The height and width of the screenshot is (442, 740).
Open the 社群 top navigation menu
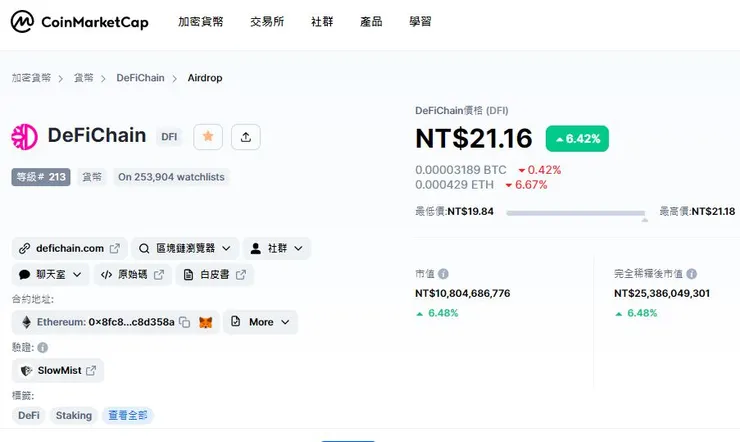point(322,22)
